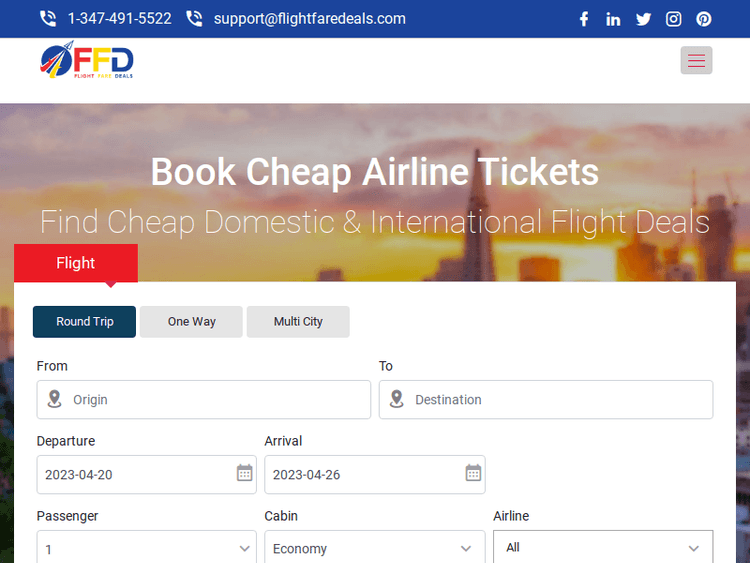Click the Origin input field
The height and width of the screenshot is (563, 750).
pos(204,400)
